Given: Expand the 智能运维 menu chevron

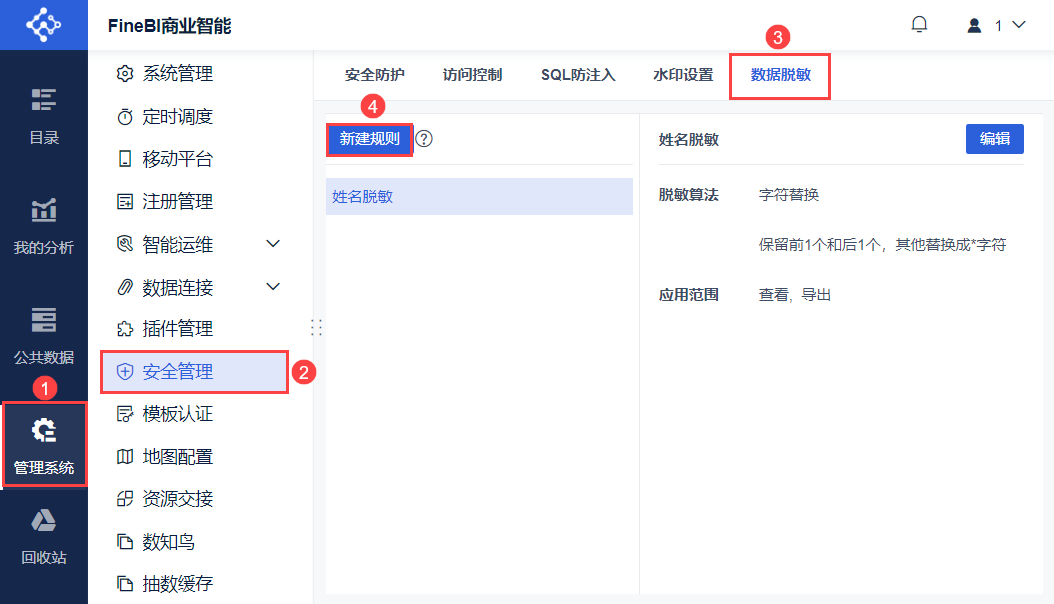Looking at the screenshot, I should pyautogui.click(x=272, y=244).
